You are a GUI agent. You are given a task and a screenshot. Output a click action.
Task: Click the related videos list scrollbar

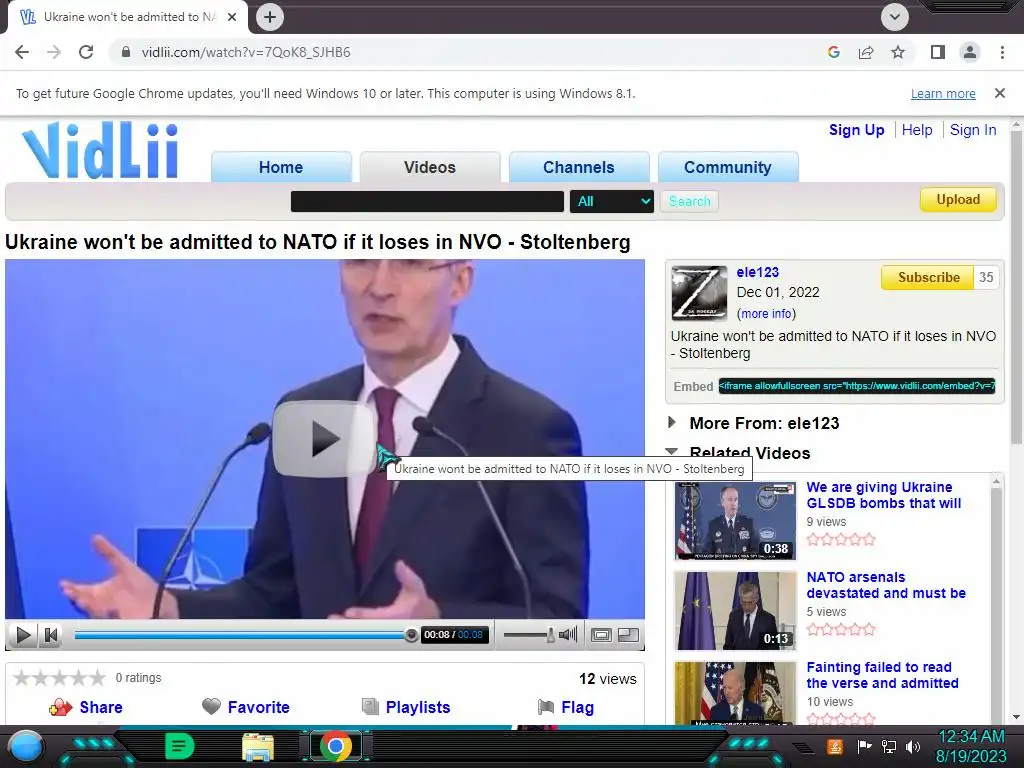click(996, 601)
